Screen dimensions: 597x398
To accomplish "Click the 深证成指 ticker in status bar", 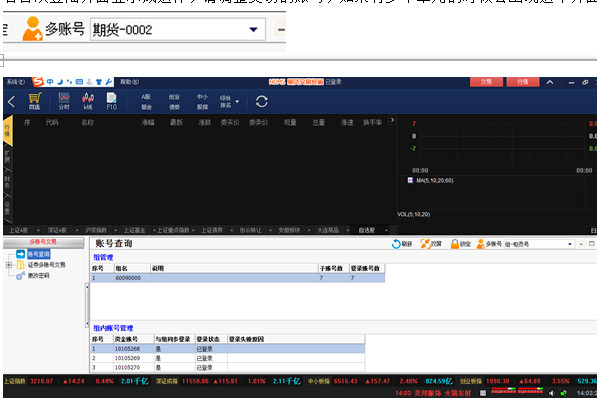I will [167, 381].
